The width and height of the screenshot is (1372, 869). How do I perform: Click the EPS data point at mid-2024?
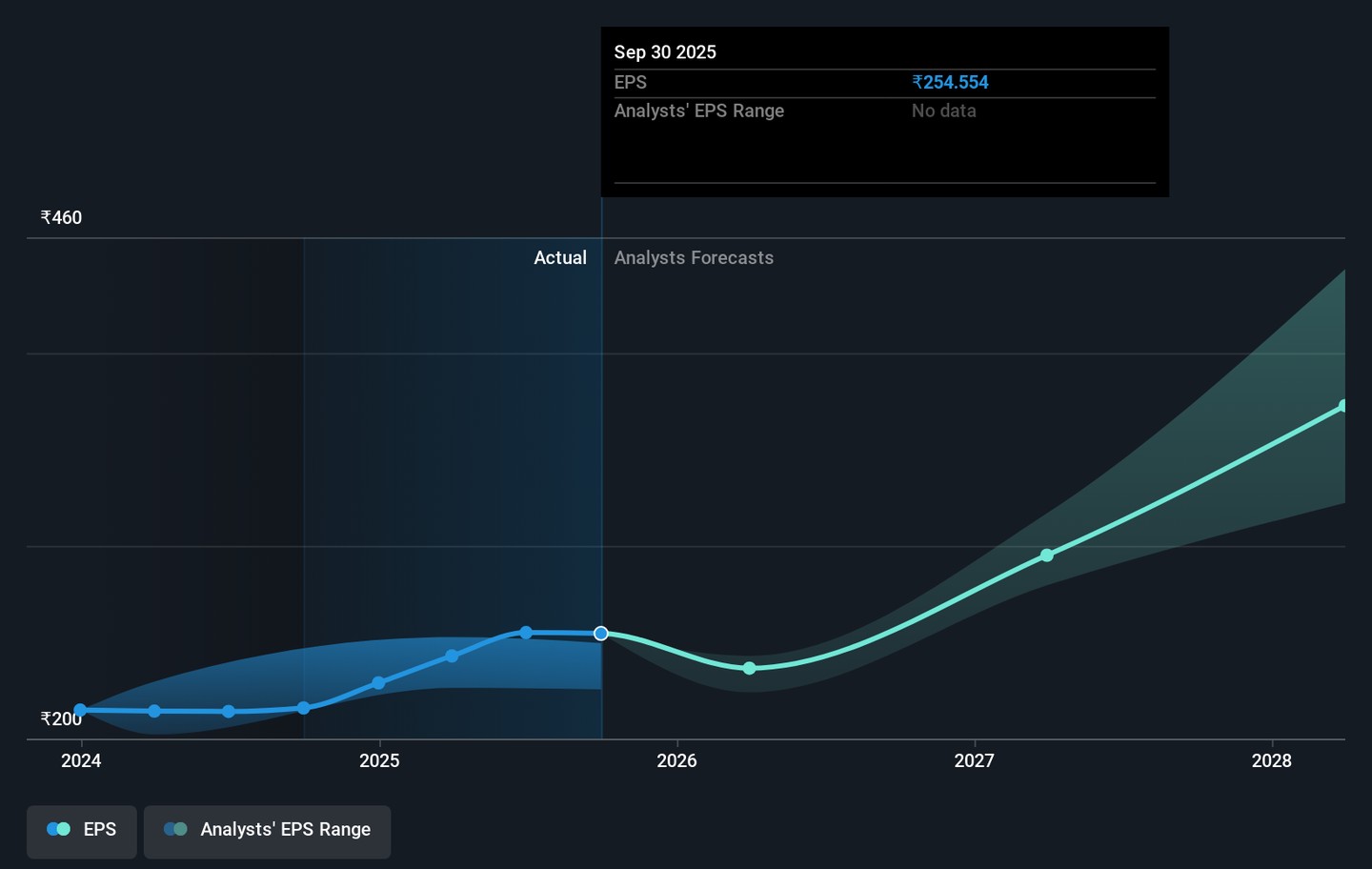[x=229, y=712]
